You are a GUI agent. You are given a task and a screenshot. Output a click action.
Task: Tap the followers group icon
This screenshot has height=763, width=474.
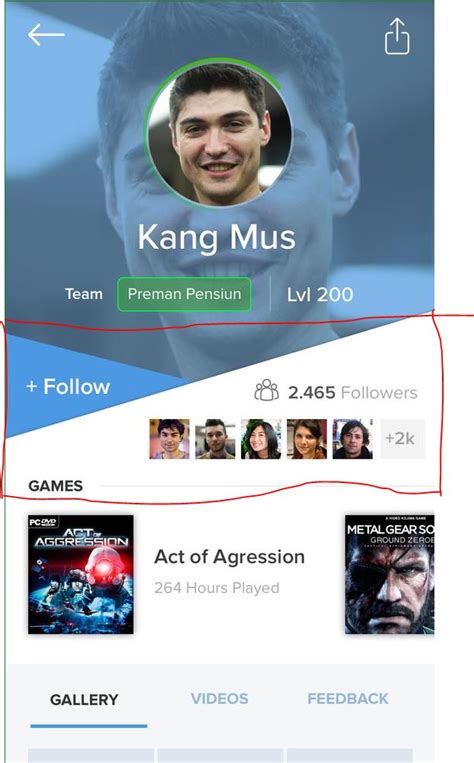coord(267,390)
